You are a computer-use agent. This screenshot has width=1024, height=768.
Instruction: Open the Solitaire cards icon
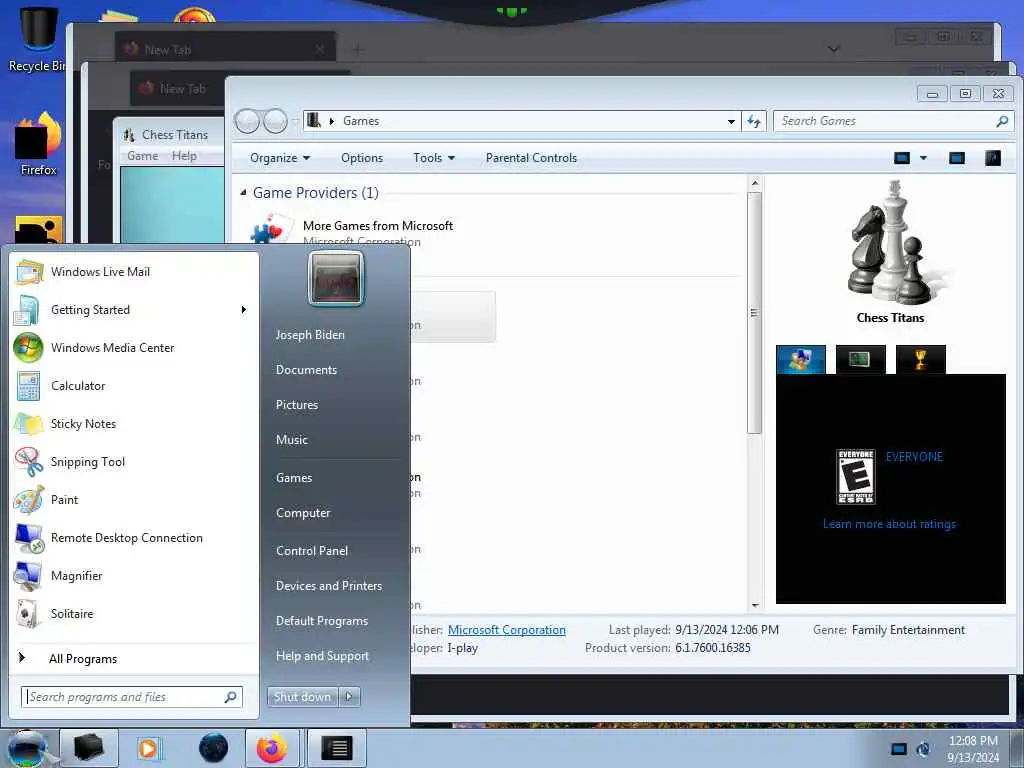[28, 614]
